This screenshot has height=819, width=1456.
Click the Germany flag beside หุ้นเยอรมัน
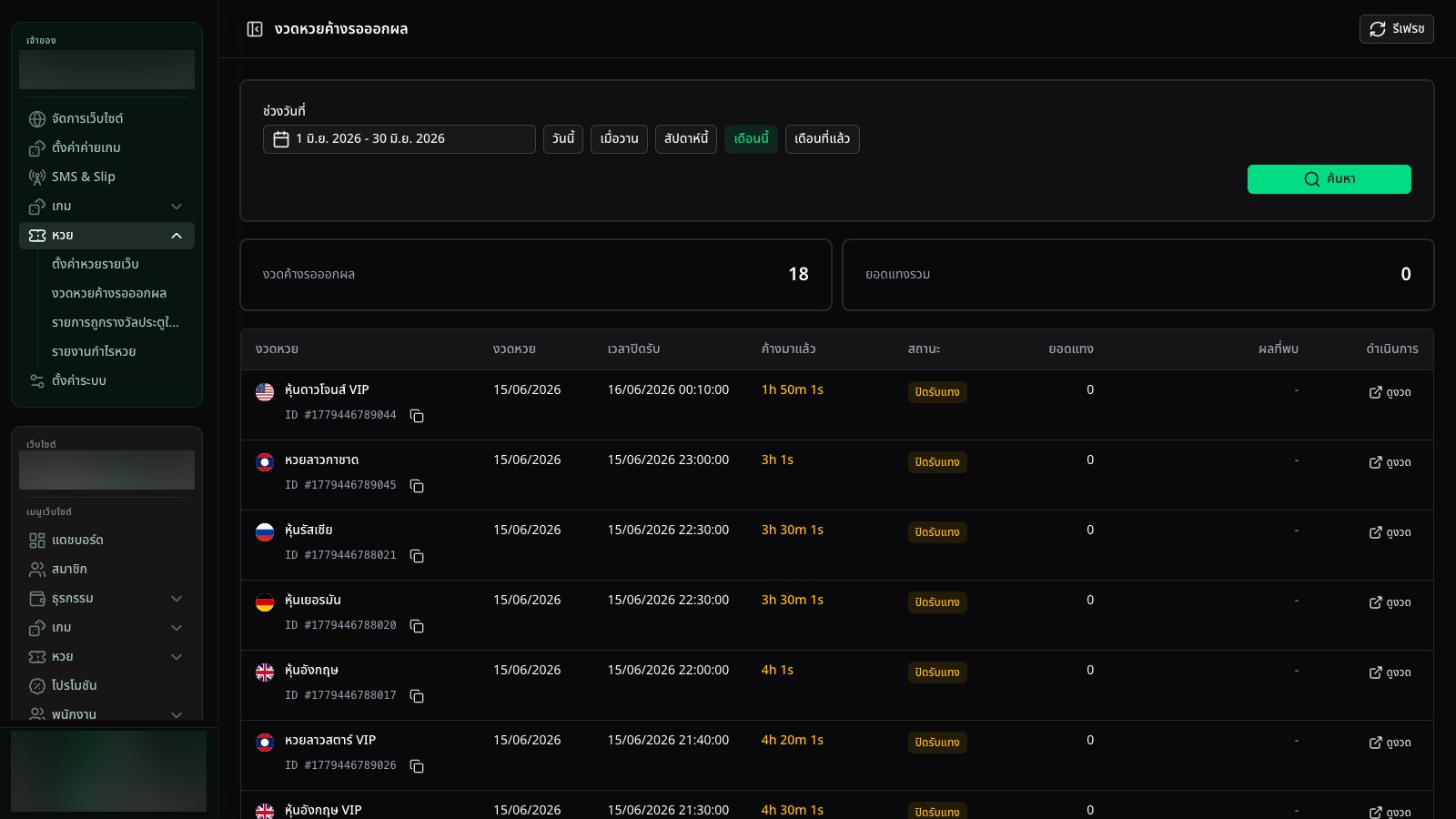[265, 602]
